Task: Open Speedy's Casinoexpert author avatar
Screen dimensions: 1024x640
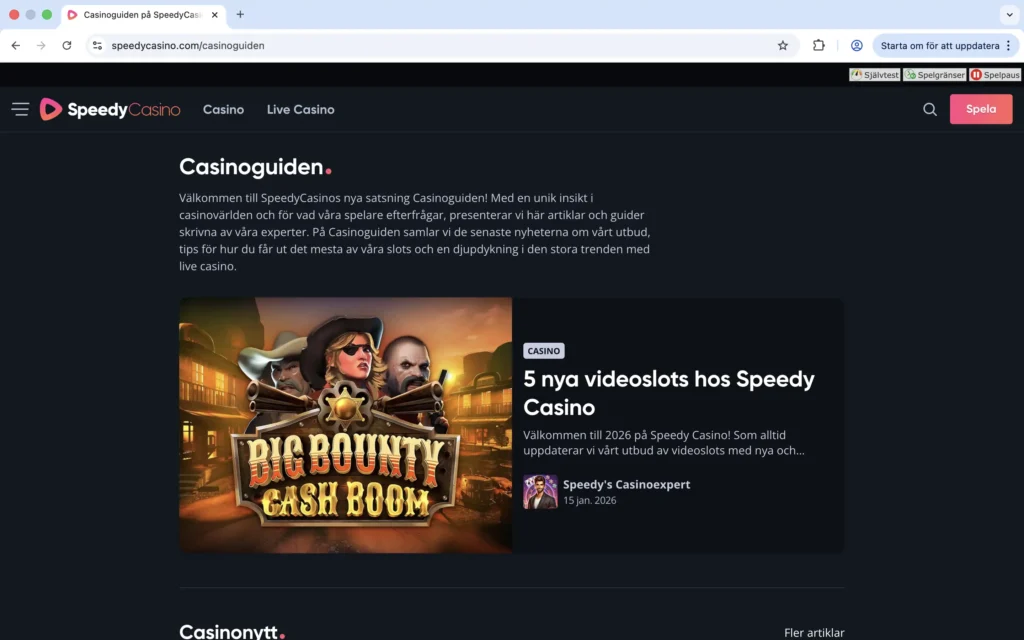Action: coord(541,492)
